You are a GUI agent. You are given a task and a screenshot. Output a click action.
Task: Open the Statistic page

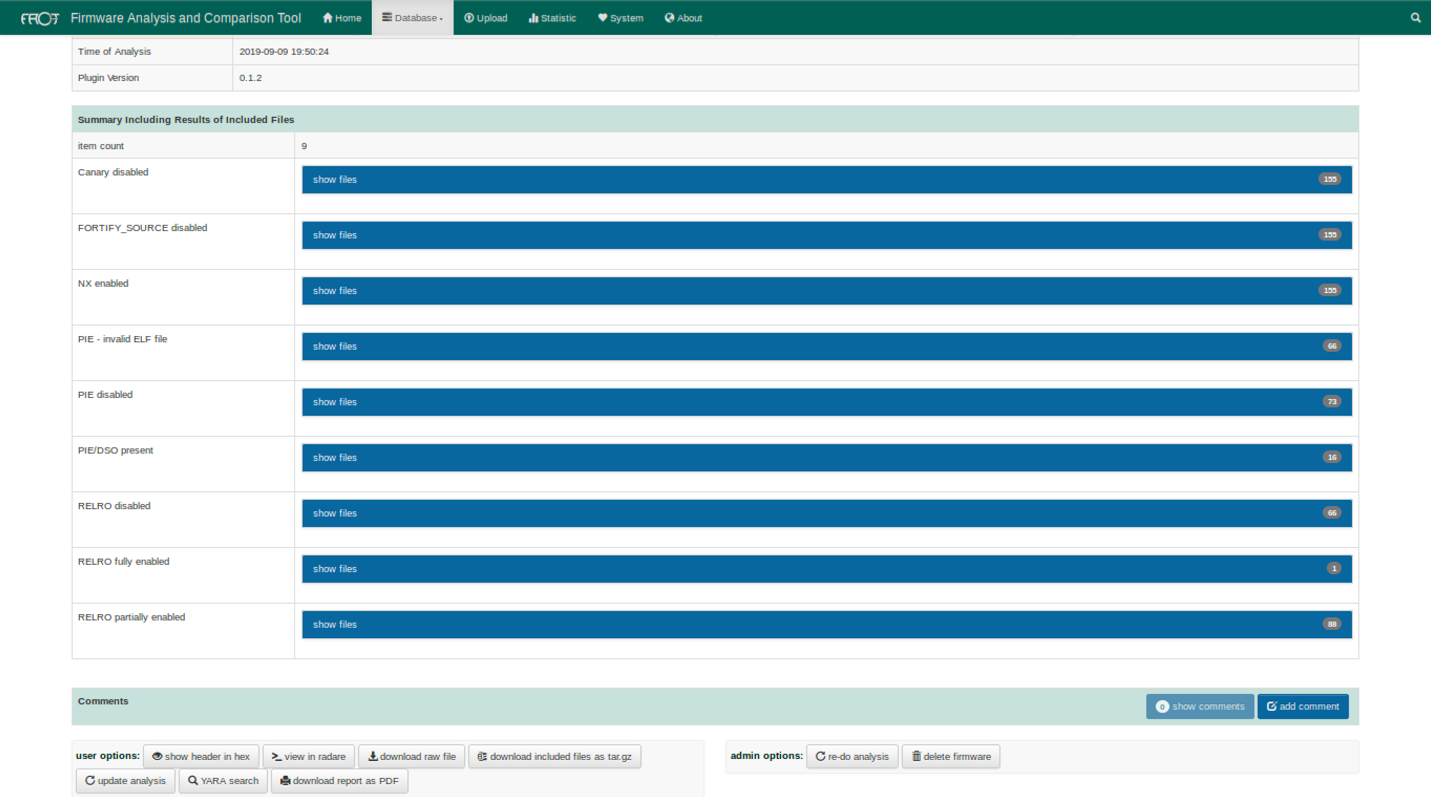click(553, 18)
